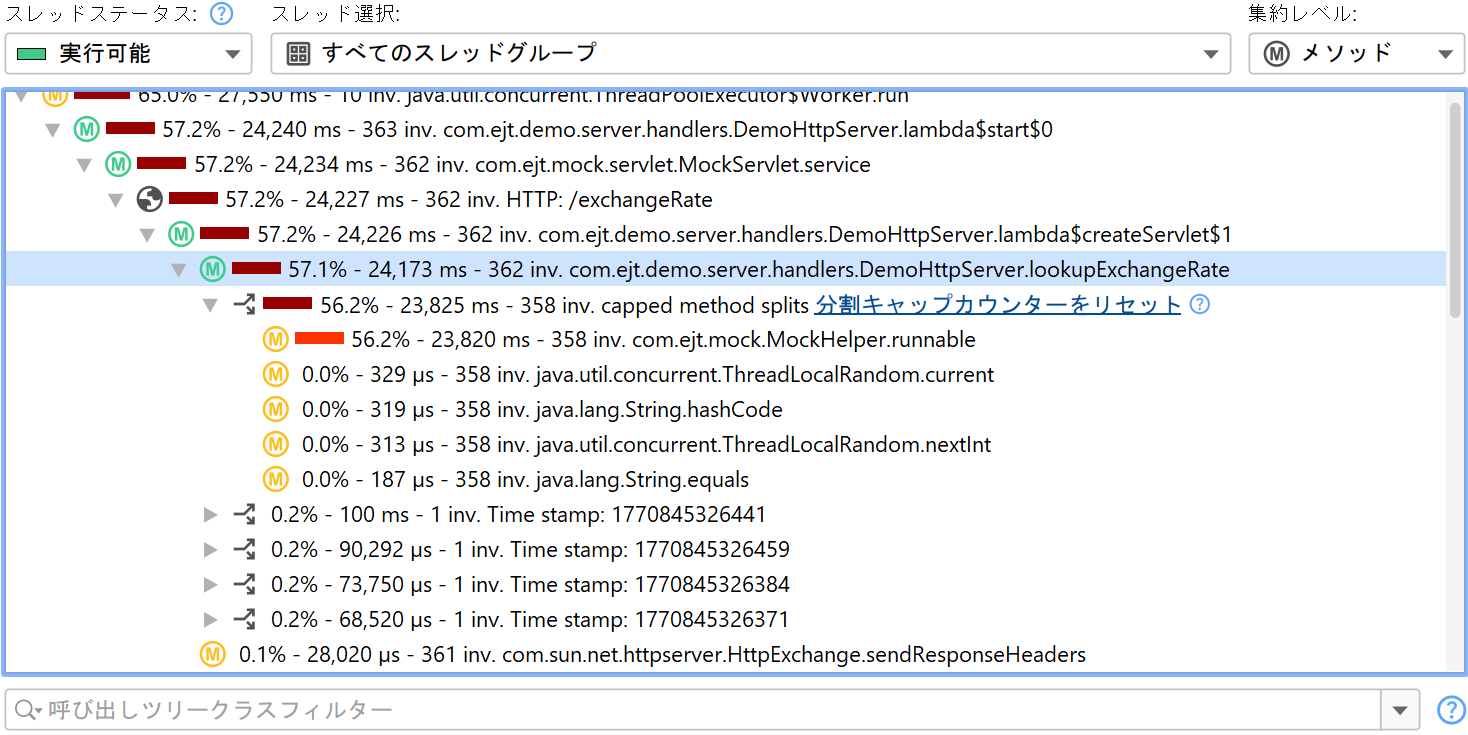Click the method icon for MockHelper.runnable
The width and height of the screenshot is (1468, 735).
tap(275, 340)
